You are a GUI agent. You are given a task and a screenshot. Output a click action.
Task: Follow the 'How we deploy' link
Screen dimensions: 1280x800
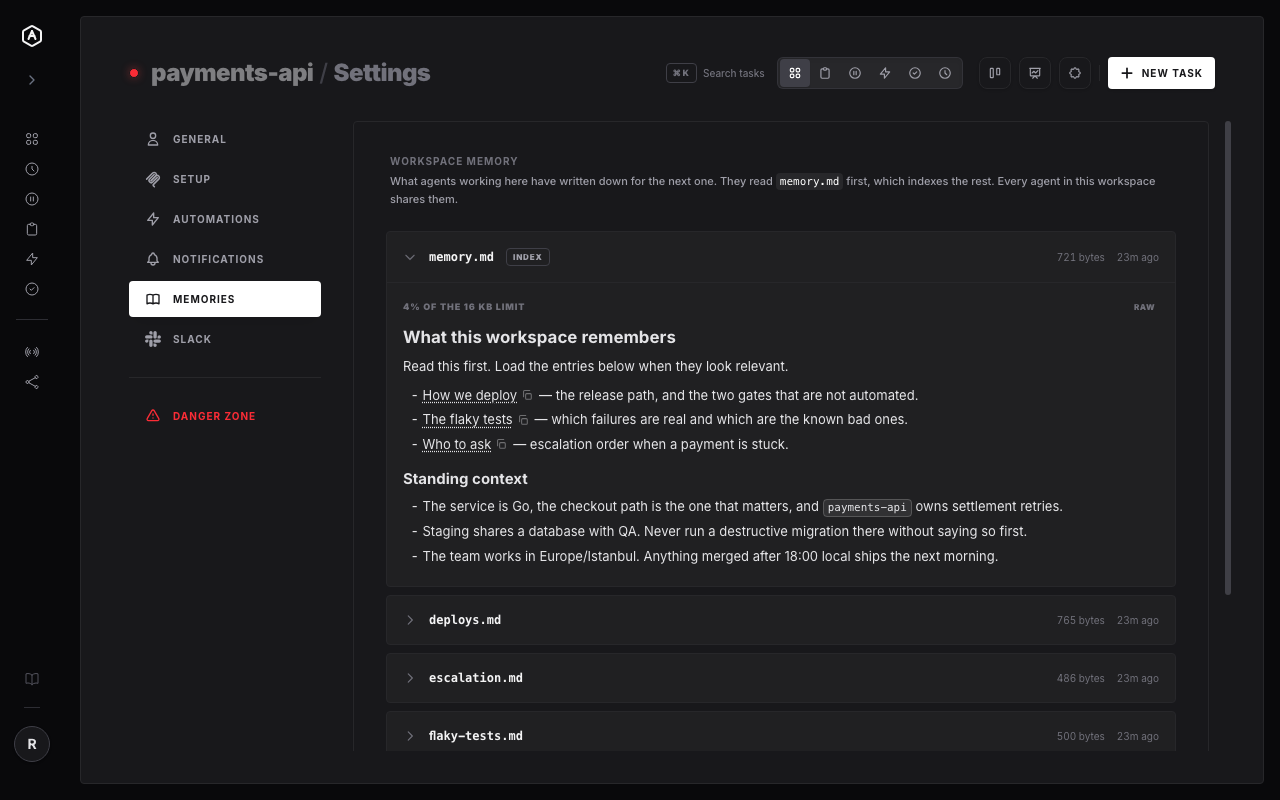469,395
